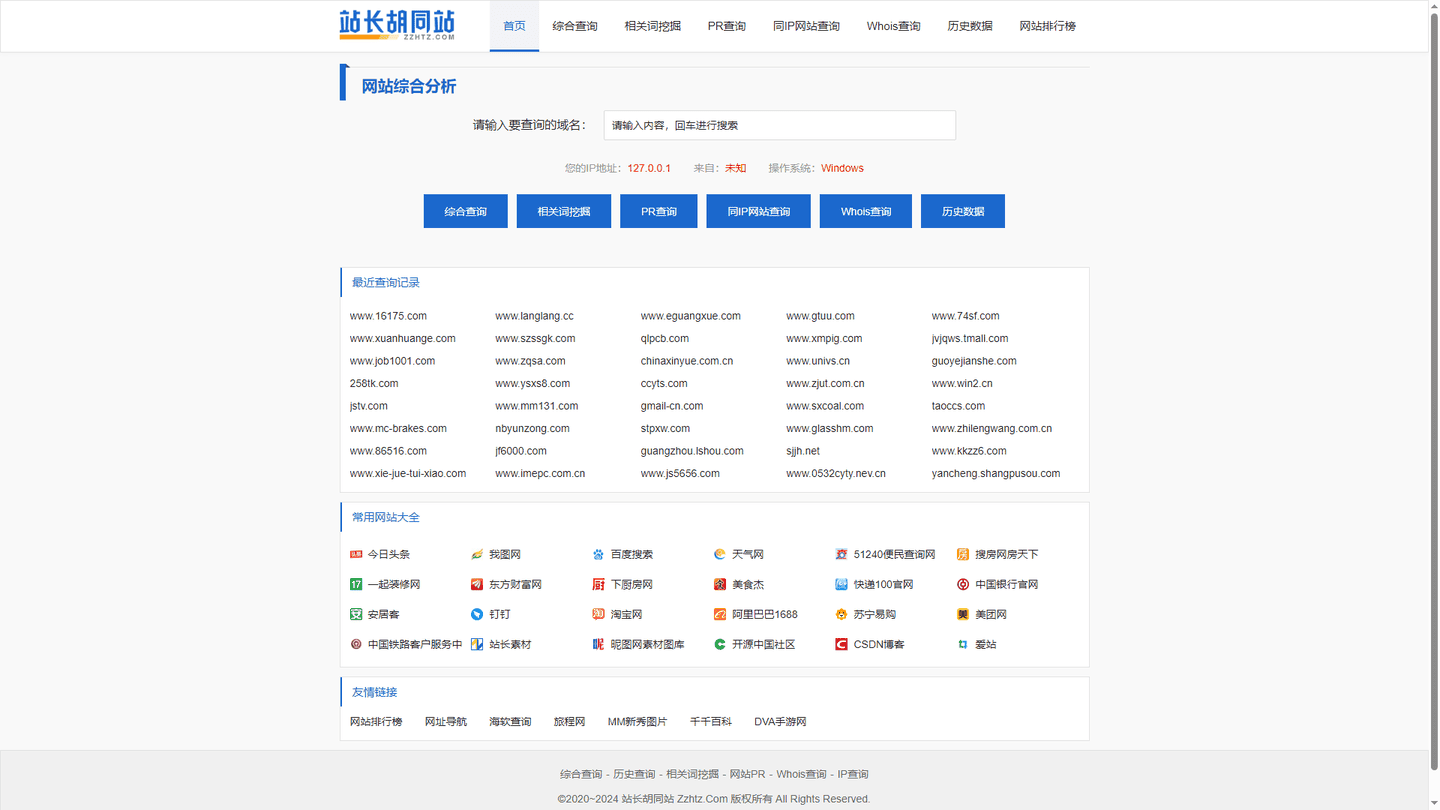Click the blue PR查询 button
This screenshot has width=1440, height=810.
(659, 211)
